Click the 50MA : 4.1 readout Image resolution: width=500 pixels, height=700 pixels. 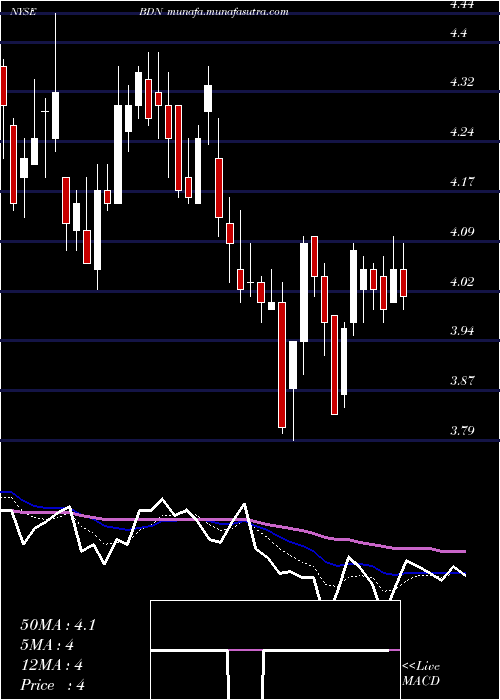[x=58, y=625]
